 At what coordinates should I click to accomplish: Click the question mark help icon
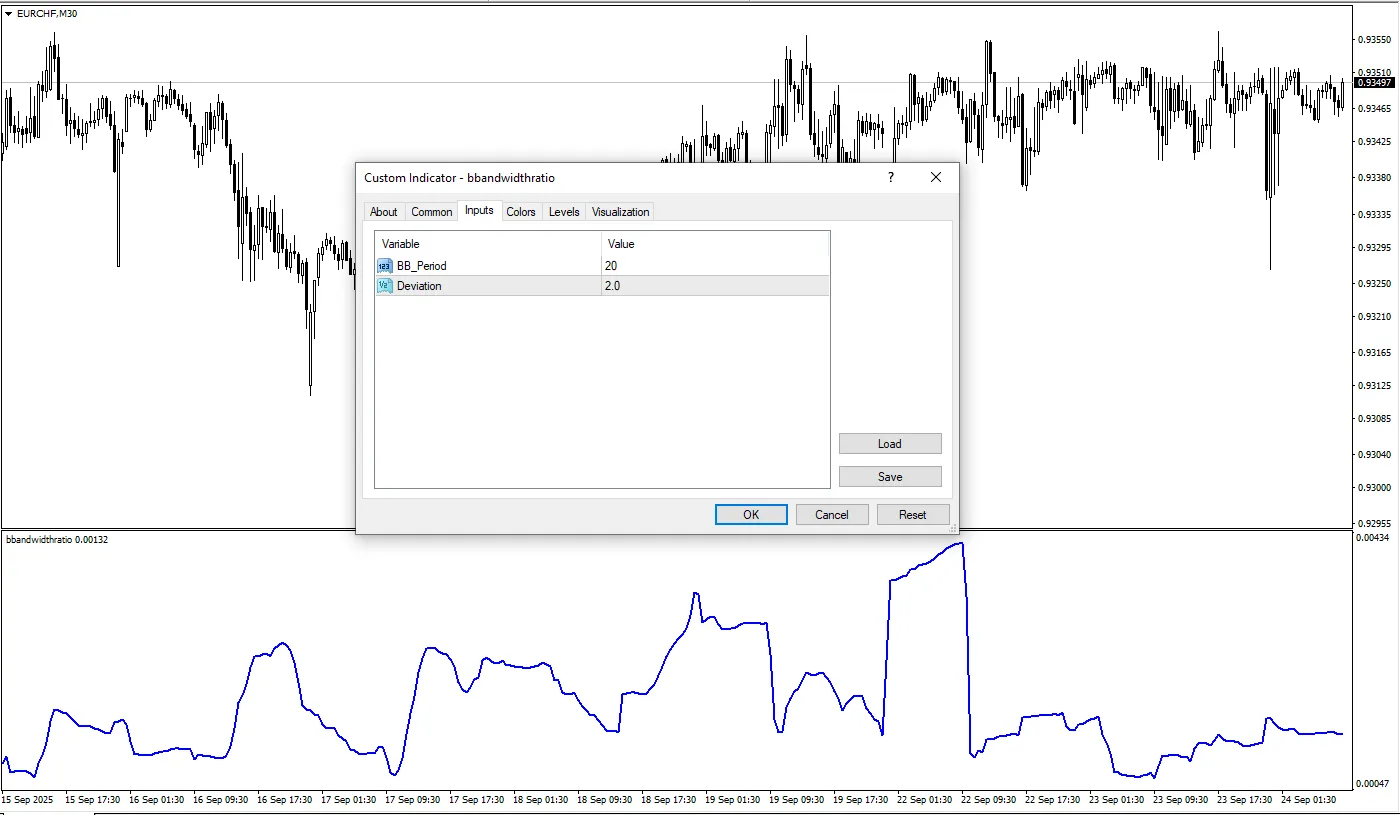coord(890,177)
